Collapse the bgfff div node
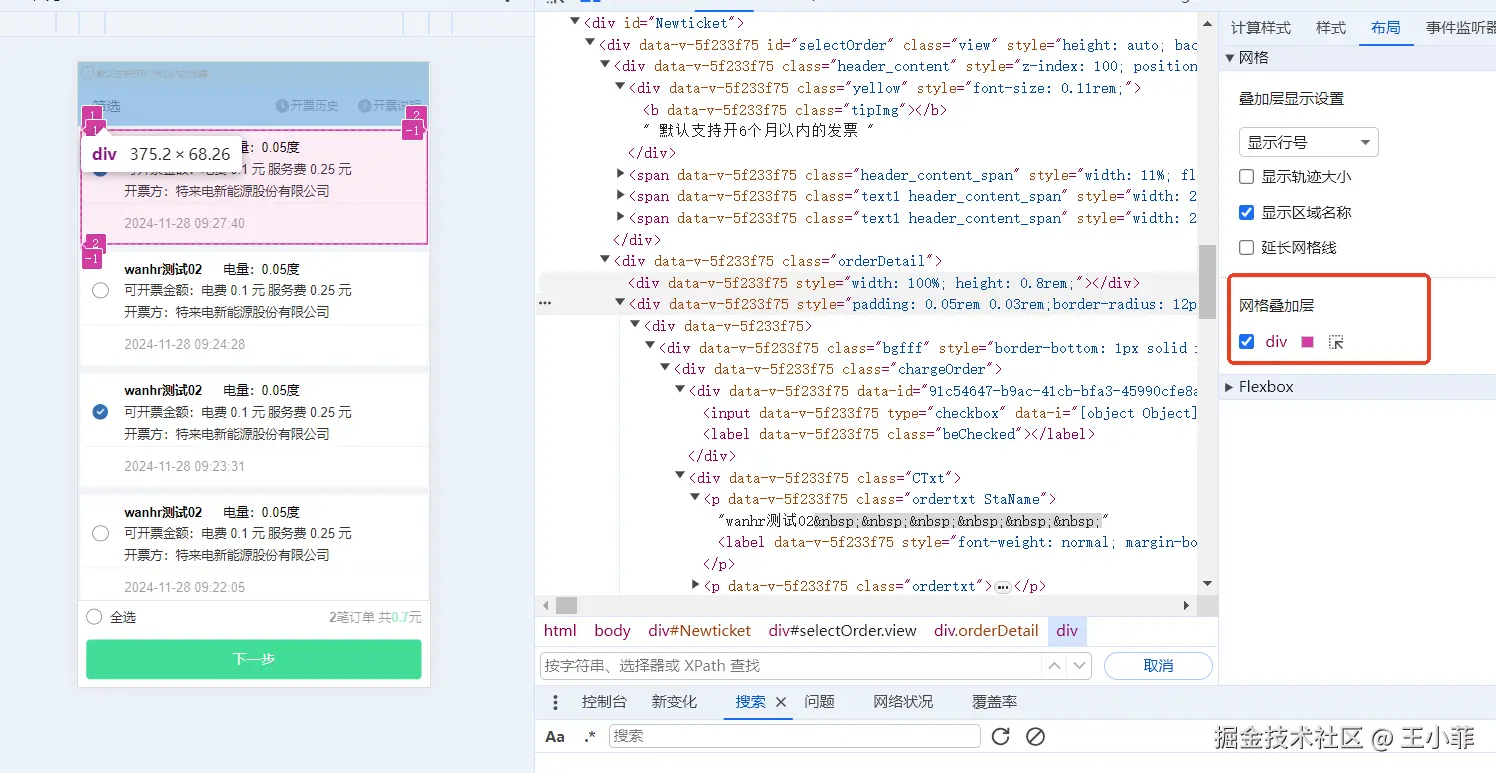 pos(651,348)
